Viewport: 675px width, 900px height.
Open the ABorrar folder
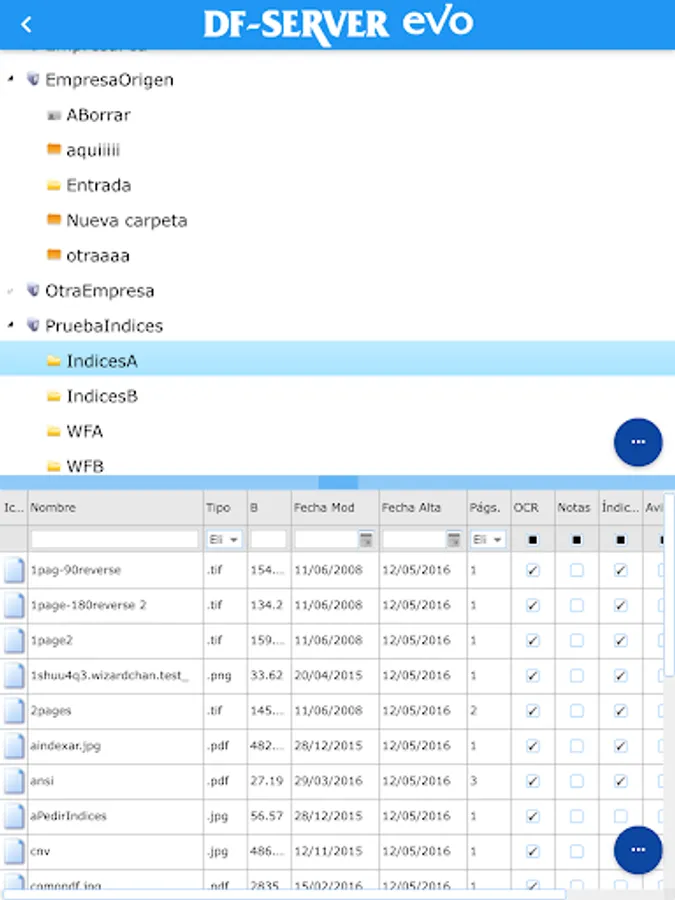pyautogui.click(x=98, y=115)
